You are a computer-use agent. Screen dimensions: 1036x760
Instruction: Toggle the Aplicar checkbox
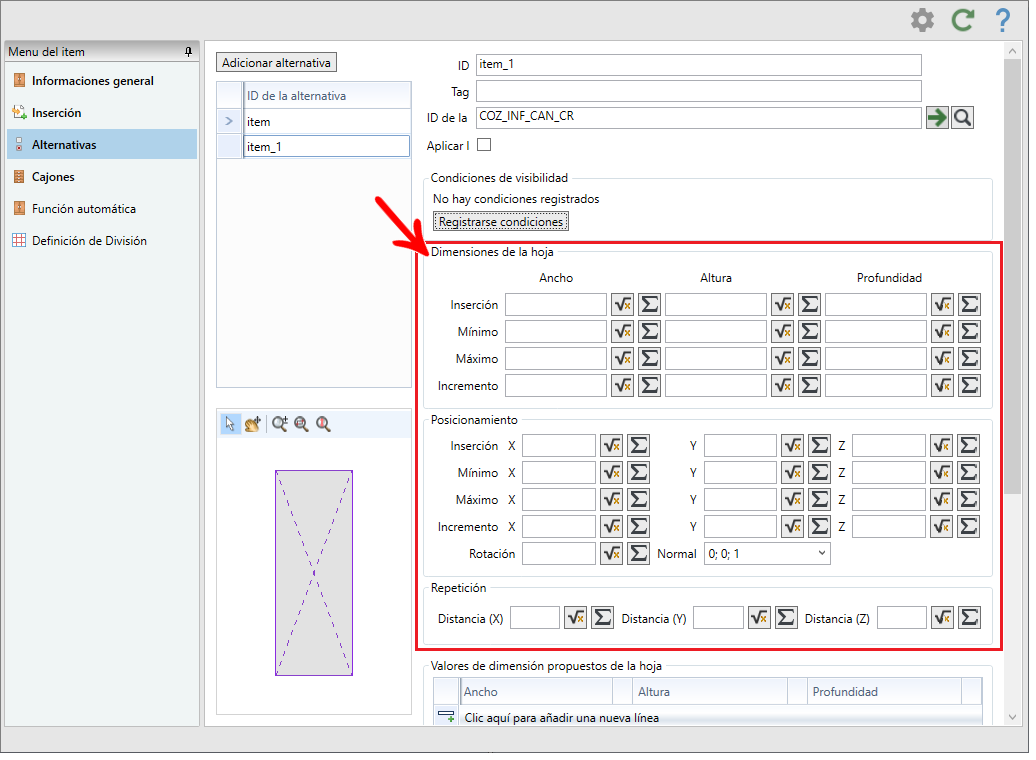(x=484, y=145)
